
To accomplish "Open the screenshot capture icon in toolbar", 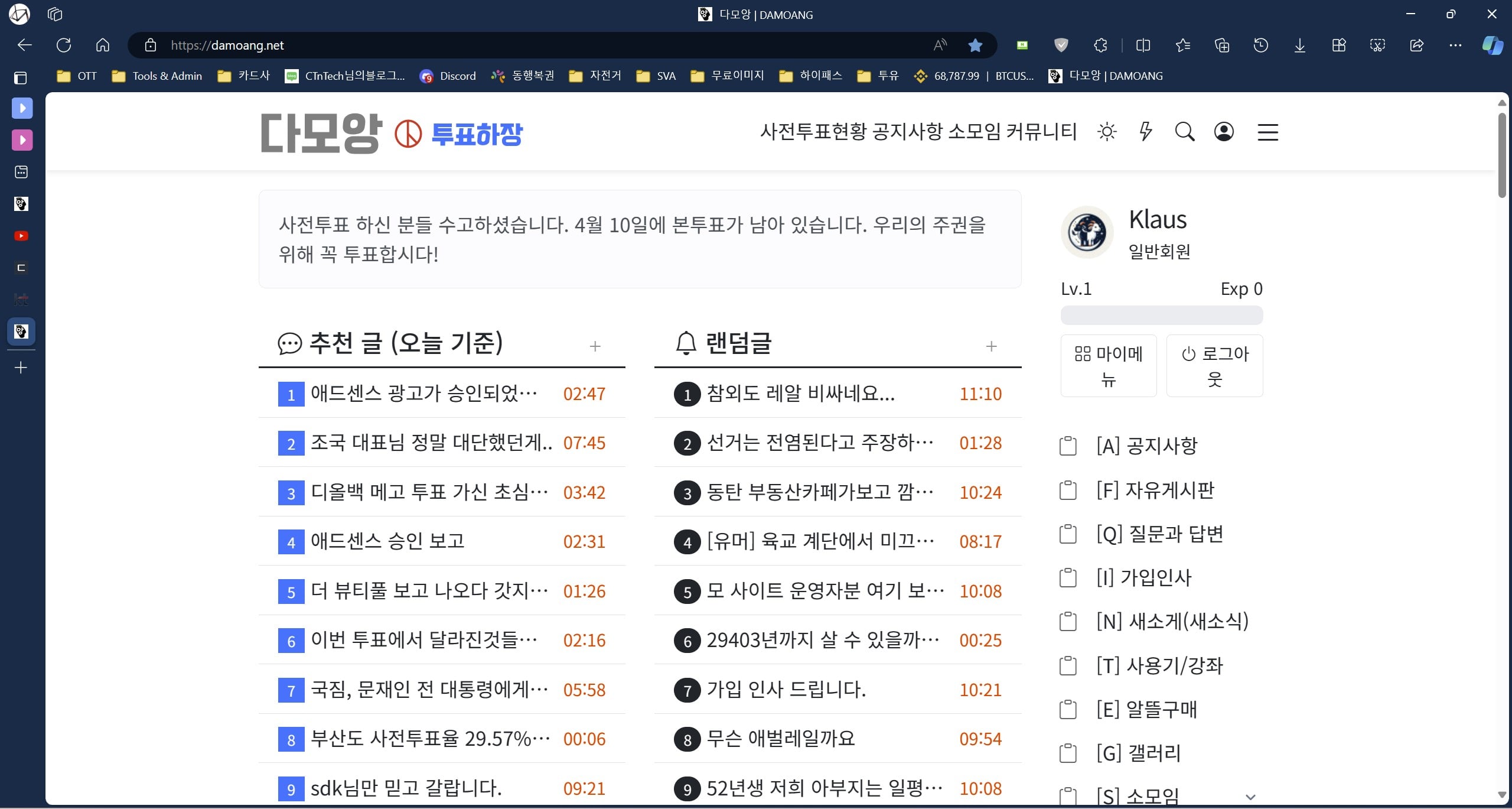I will [x=1377, y=45].
